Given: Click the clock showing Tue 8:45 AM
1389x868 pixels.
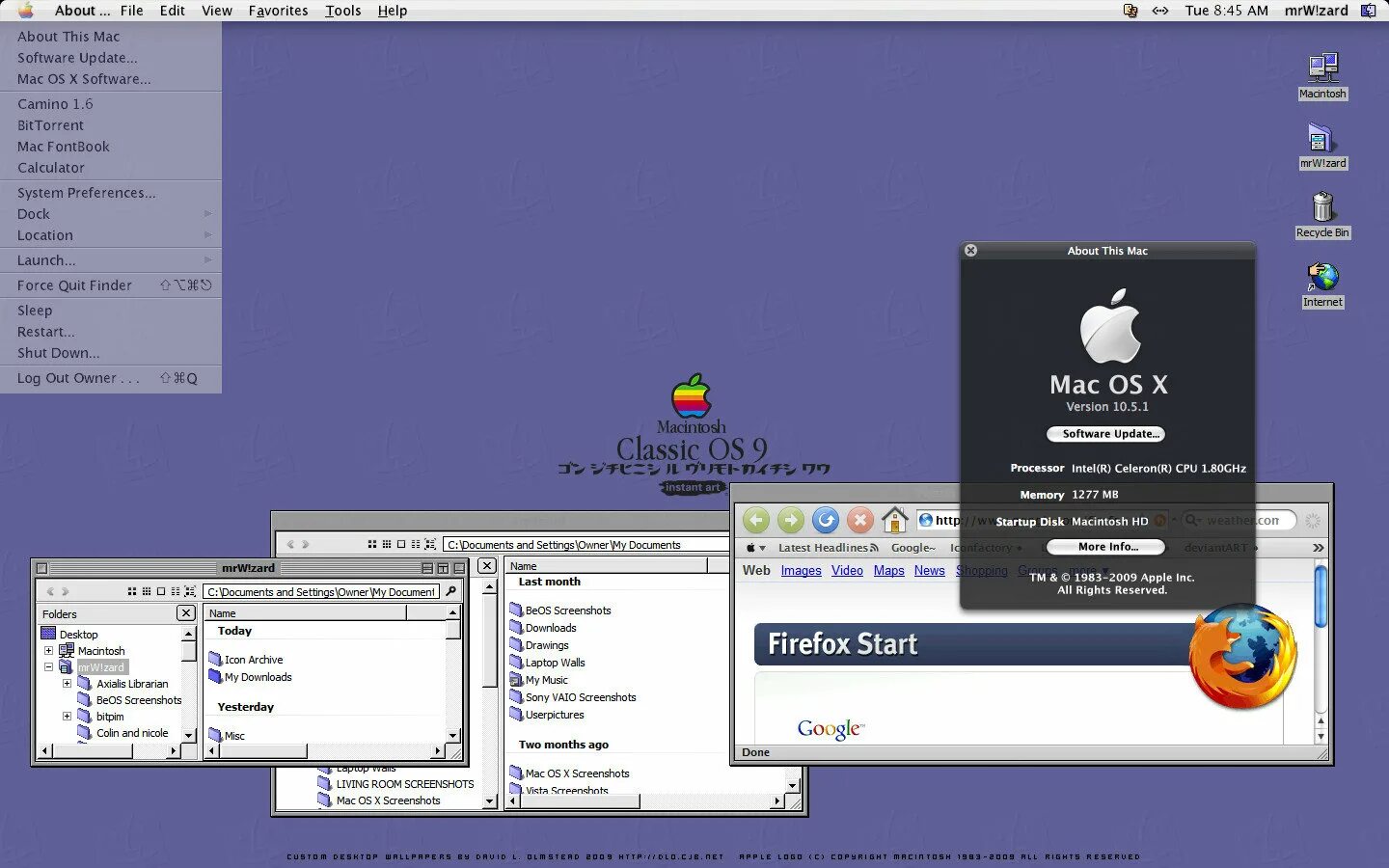Looking at the screenshot, I should pos(1226,11).
